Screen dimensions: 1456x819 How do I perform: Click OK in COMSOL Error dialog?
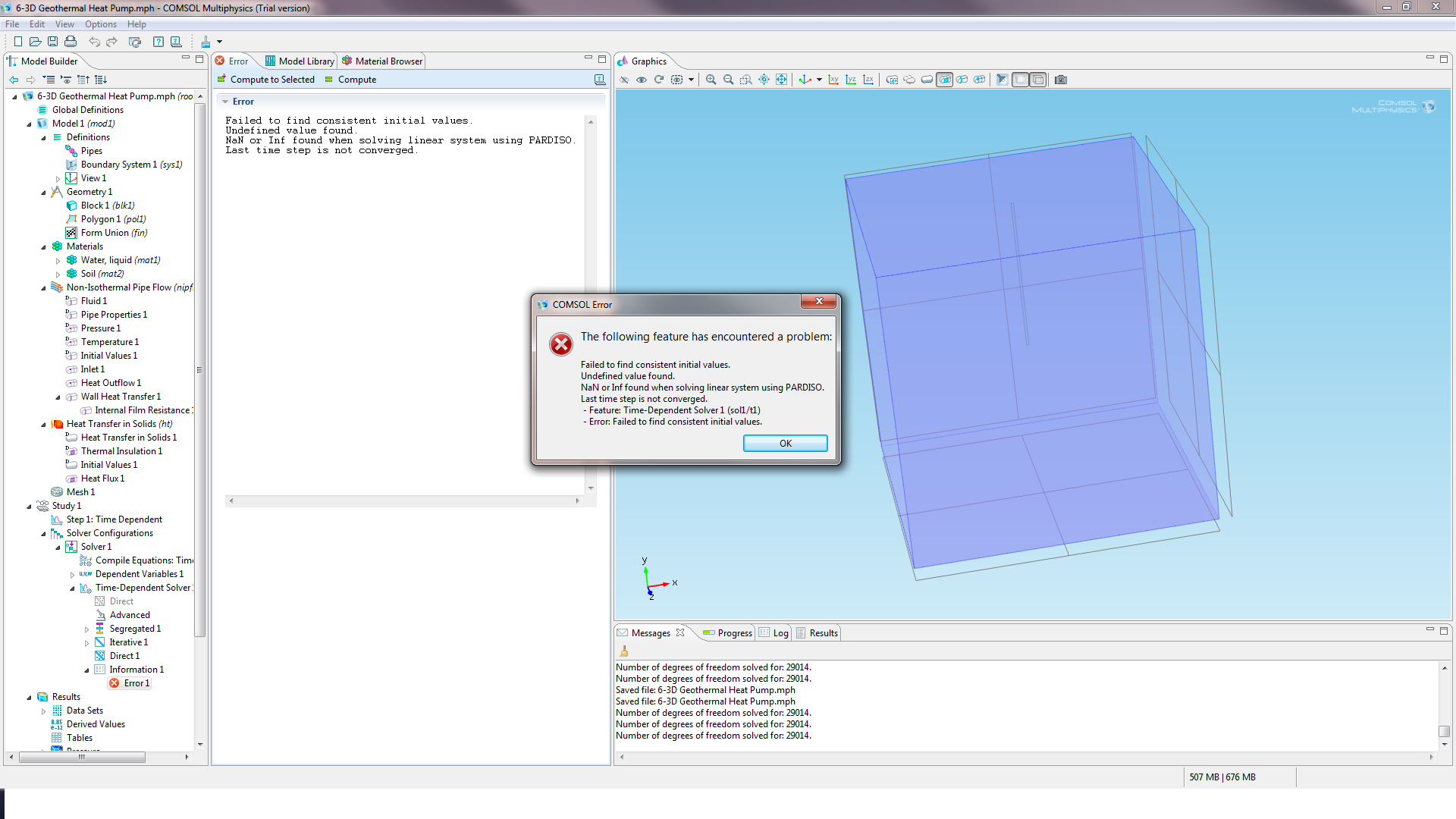[785, 444]
